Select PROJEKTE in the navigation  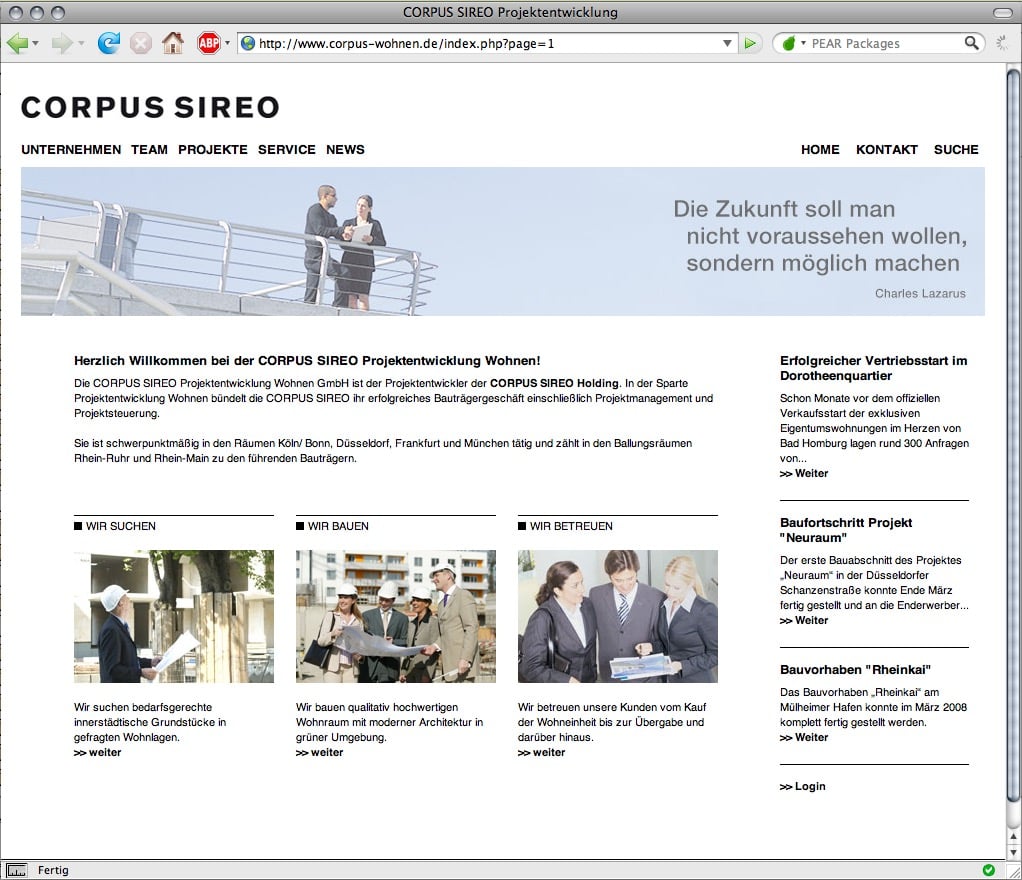pos(213,150)
